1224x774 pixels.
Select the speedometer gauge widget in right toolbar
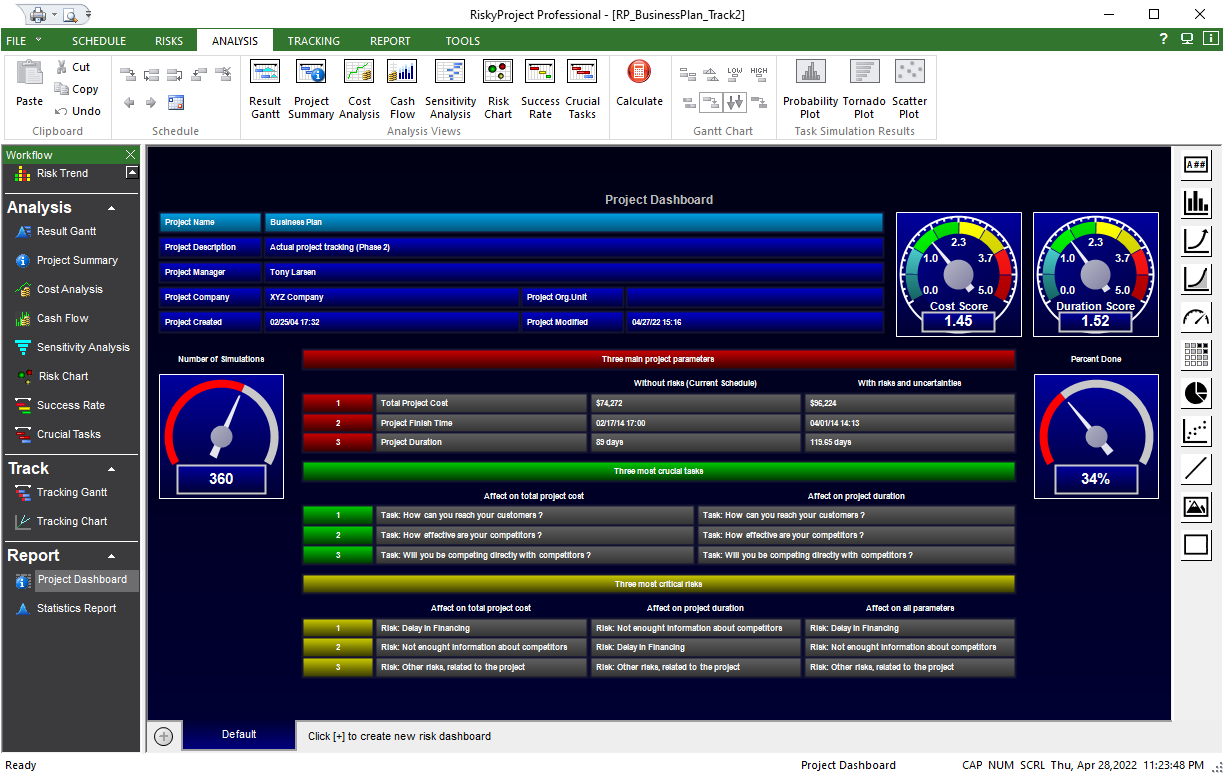[x=1196, y=317]
